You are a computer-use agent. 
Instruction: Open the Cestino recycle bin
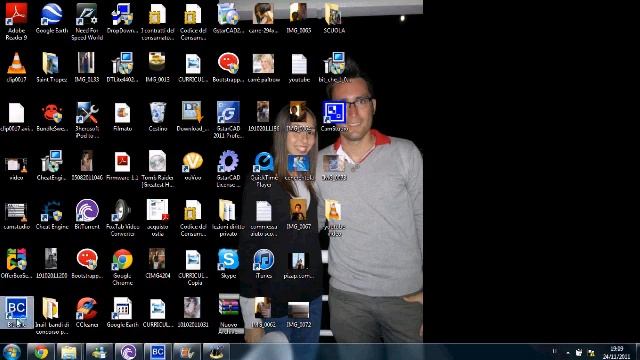(158, 116)
